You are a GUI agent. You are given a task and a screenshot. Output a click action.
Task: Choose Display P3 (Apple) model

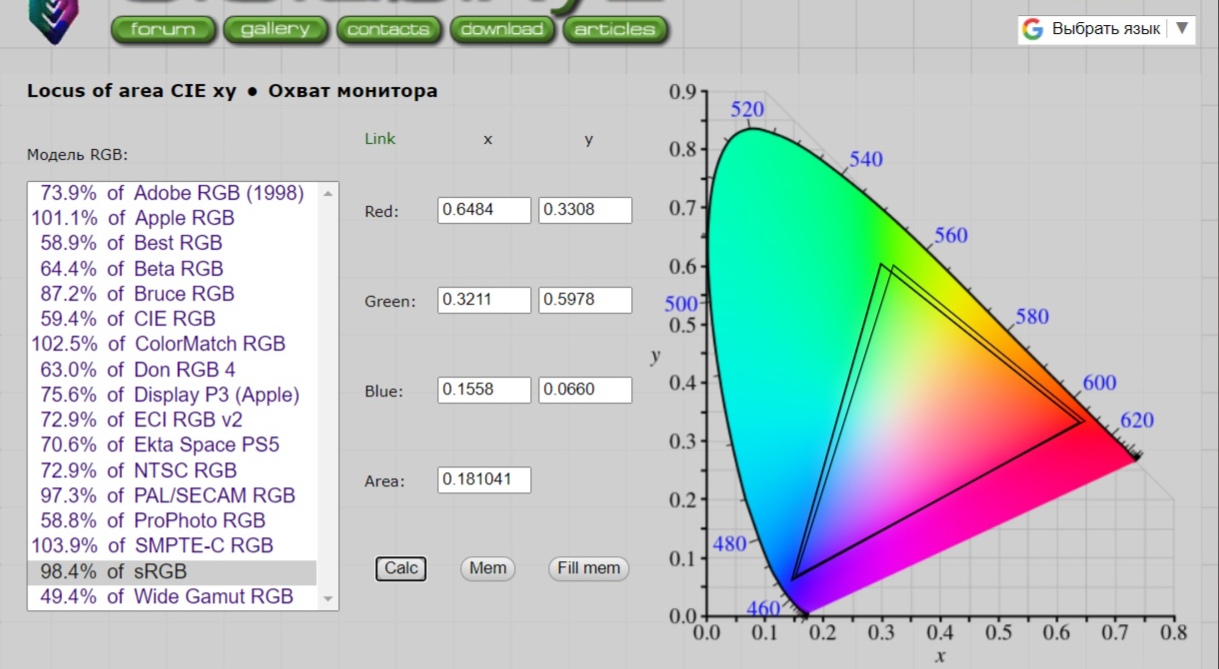pos(170,395)
